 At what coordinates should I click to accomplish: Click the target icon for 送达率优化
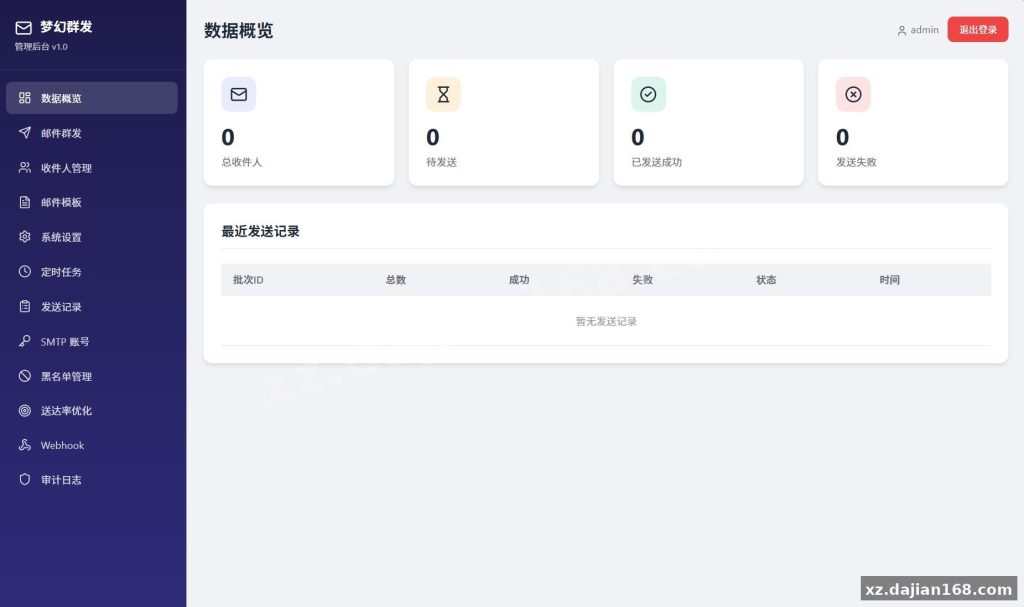coord(24,410)
